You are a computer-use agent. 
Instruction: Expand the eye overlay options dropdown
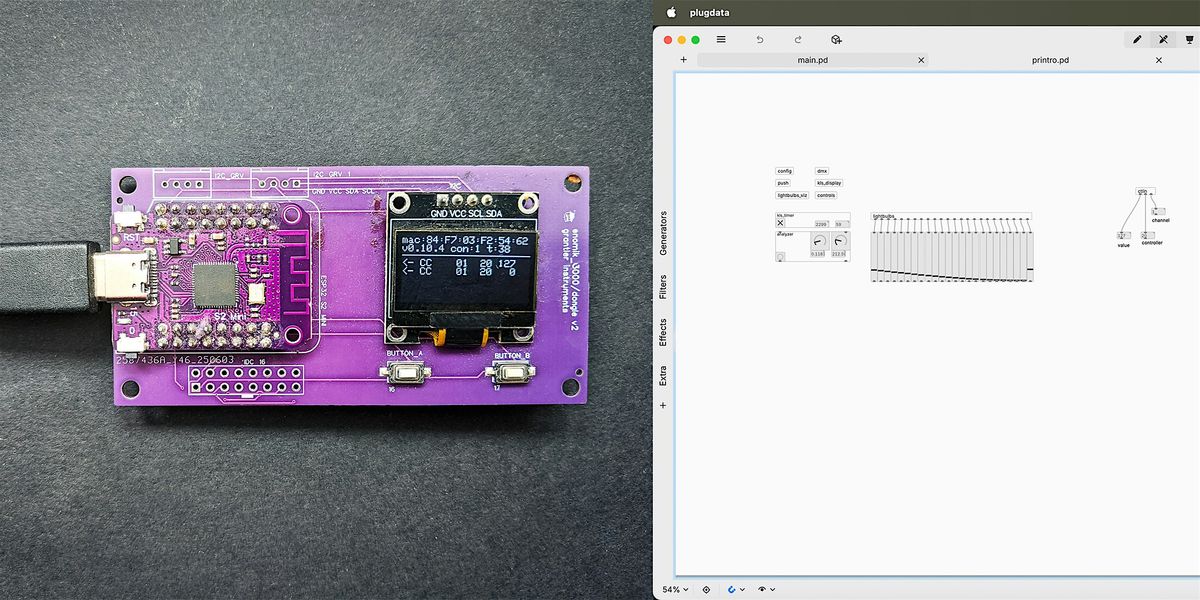coord(767,590)
